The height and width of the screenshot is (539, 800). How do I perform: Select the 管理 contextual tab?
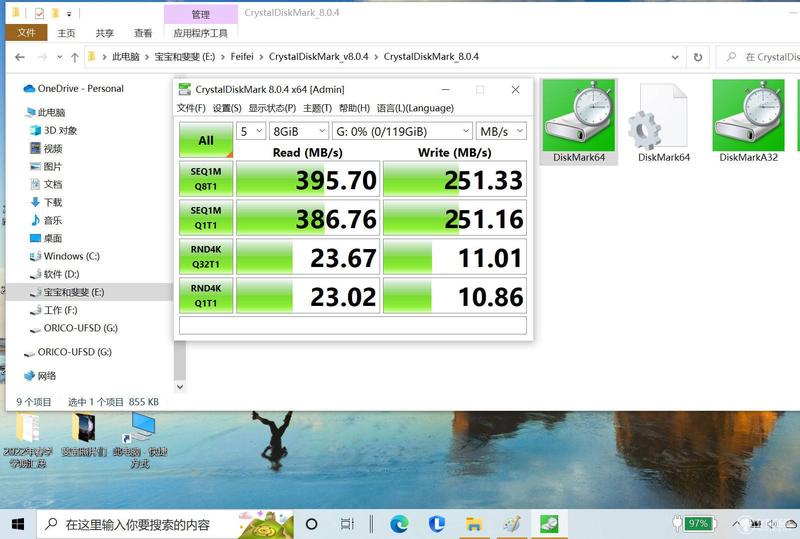[201, 14]
